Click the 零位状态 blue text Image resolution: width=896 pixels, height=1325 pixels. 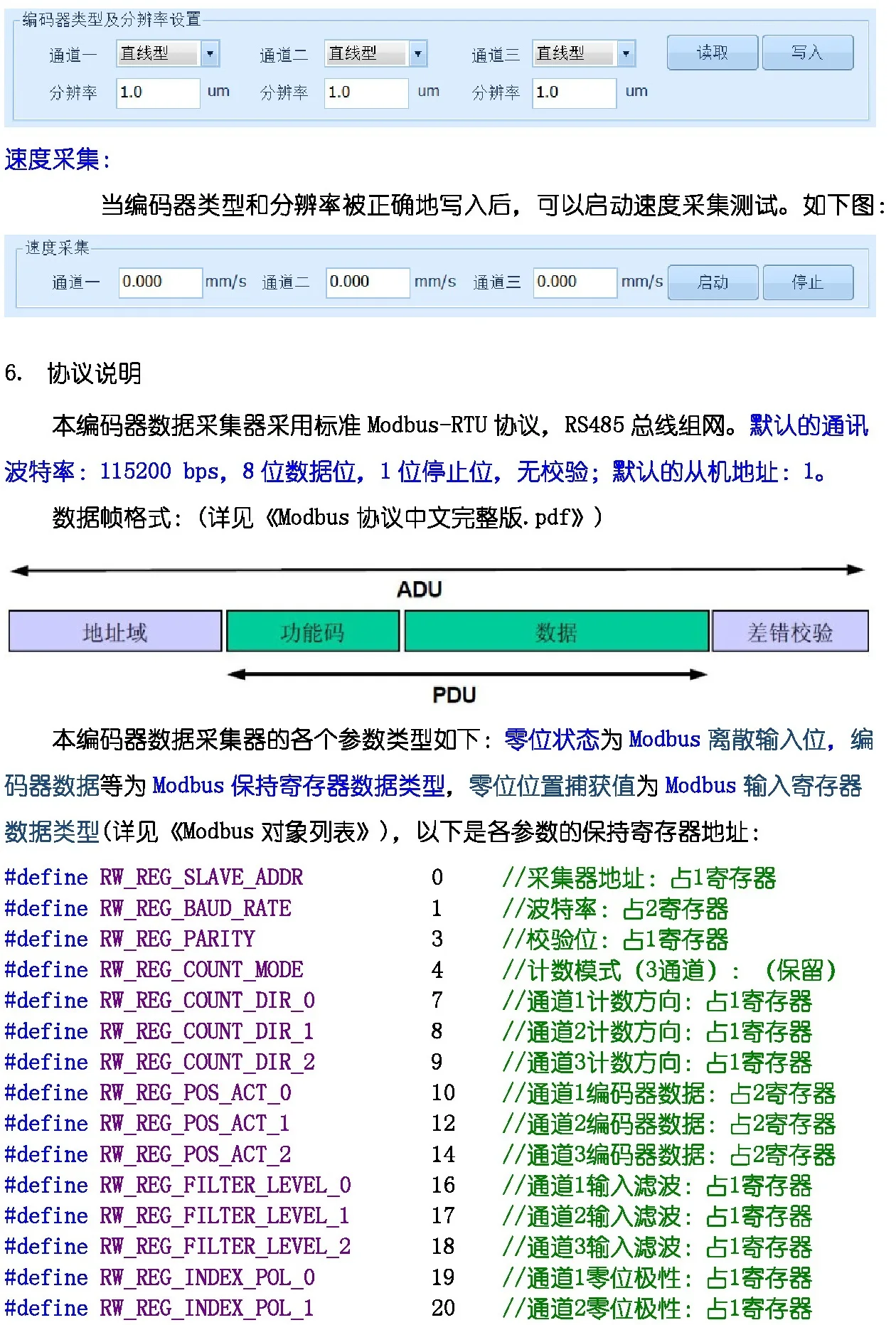552,740
